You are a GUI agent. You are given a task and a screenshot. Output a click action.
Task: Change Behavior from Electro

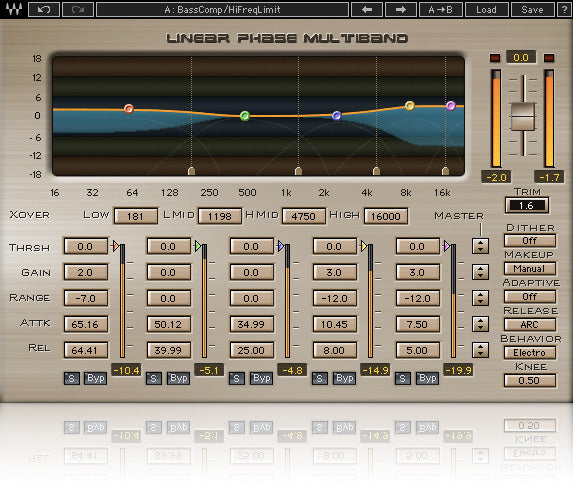click(530, 353)
